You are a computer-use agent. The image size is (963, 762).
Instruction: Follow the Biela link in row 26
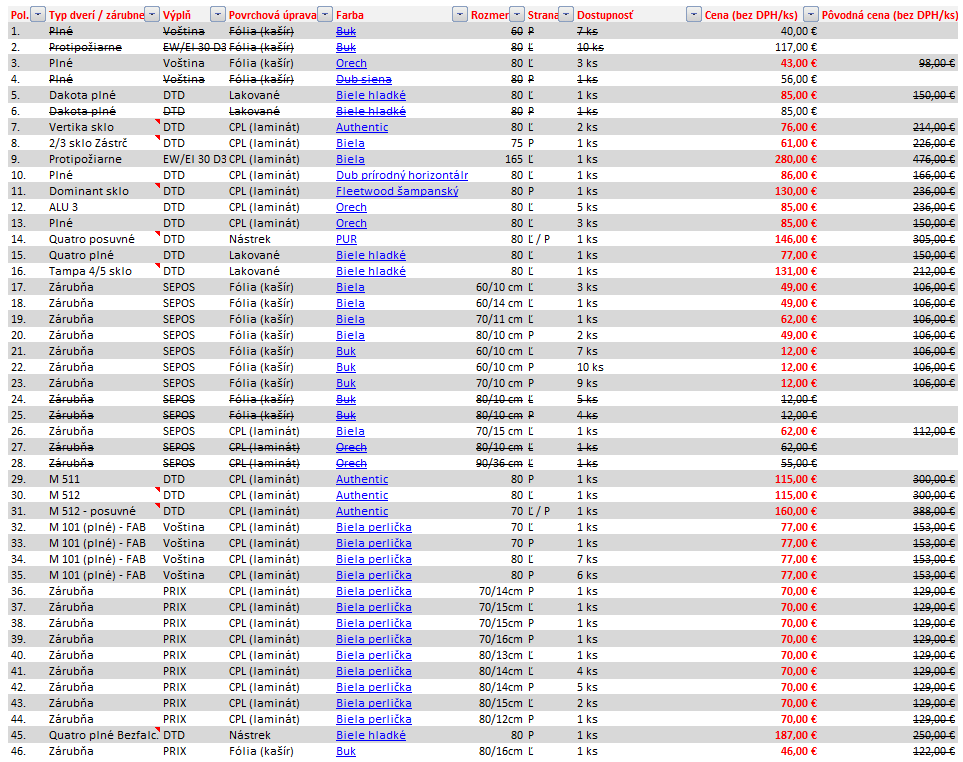(350, 431)
